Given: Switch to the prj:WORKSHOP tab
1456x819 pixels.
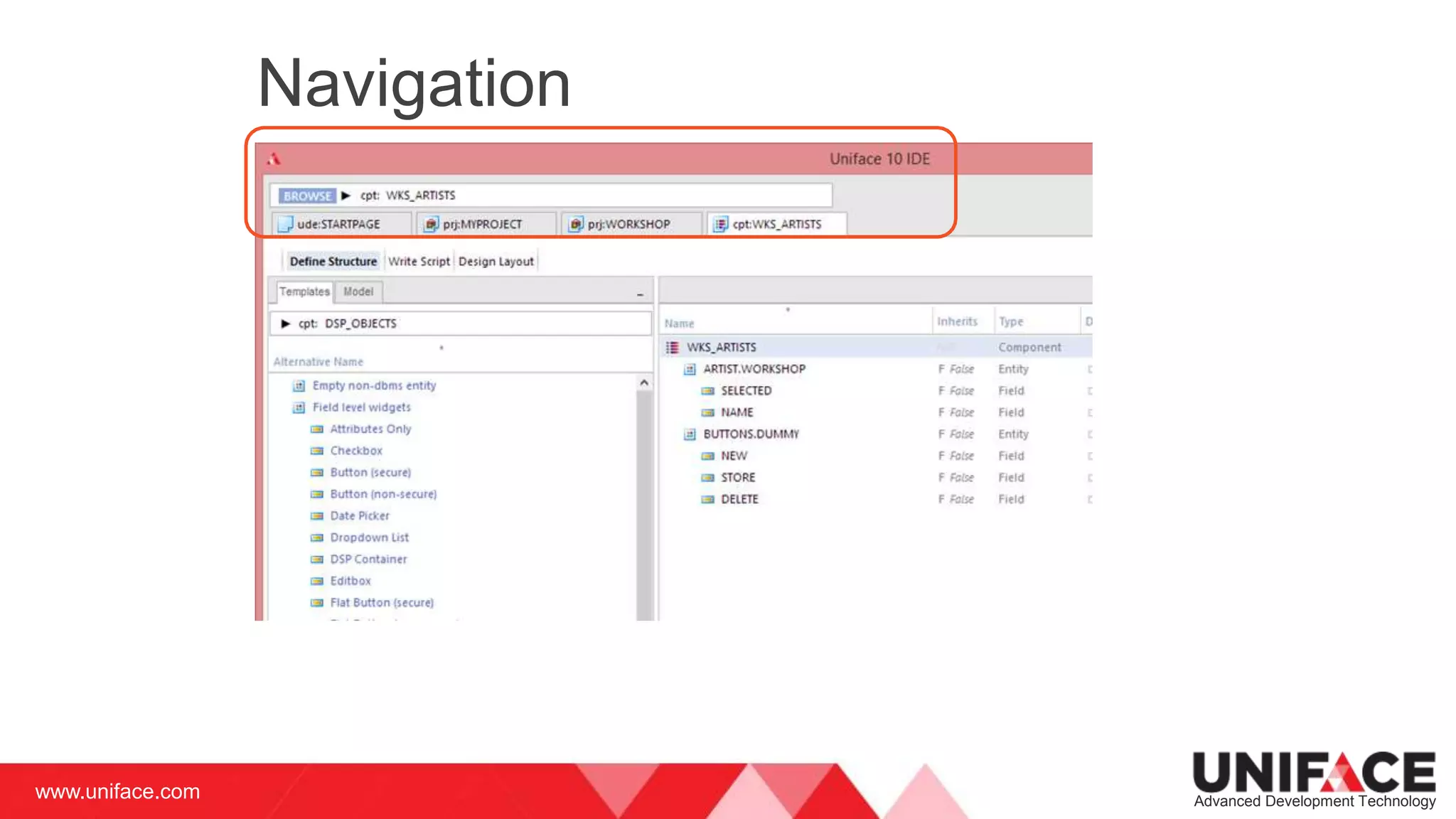Looking at the screenshot, I should [631, 224].
